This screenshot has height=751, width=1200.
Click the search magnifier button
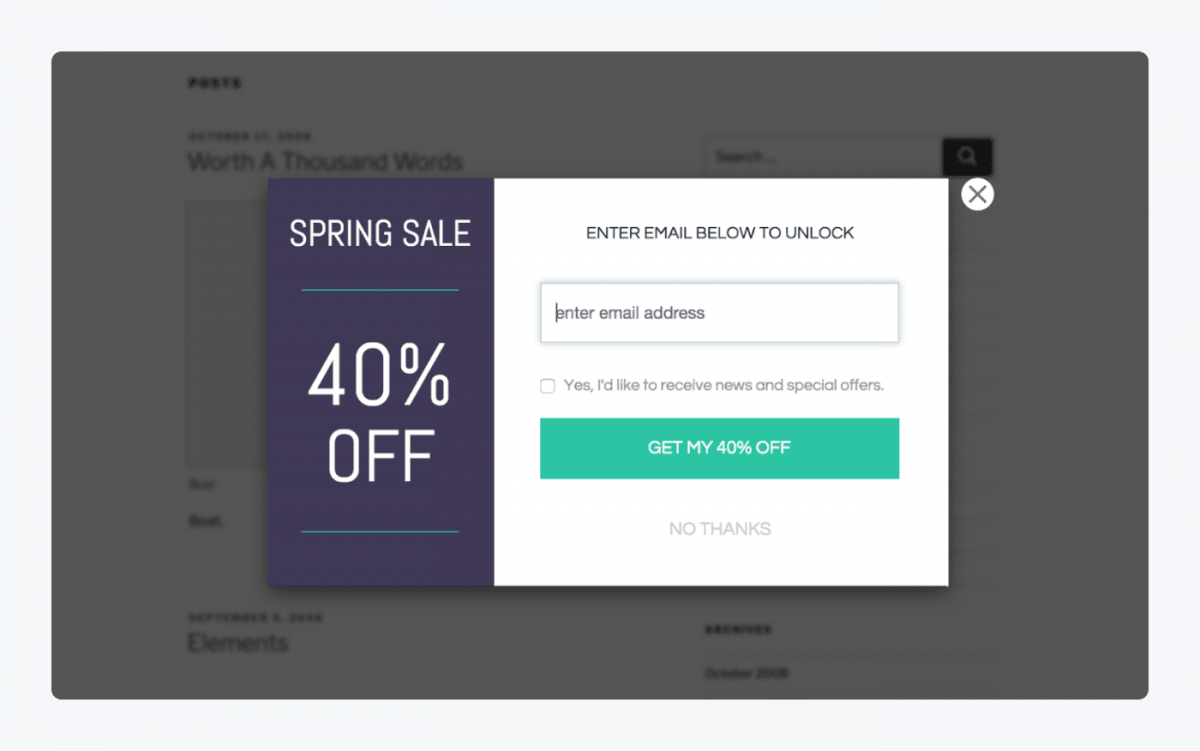point(966,156)
